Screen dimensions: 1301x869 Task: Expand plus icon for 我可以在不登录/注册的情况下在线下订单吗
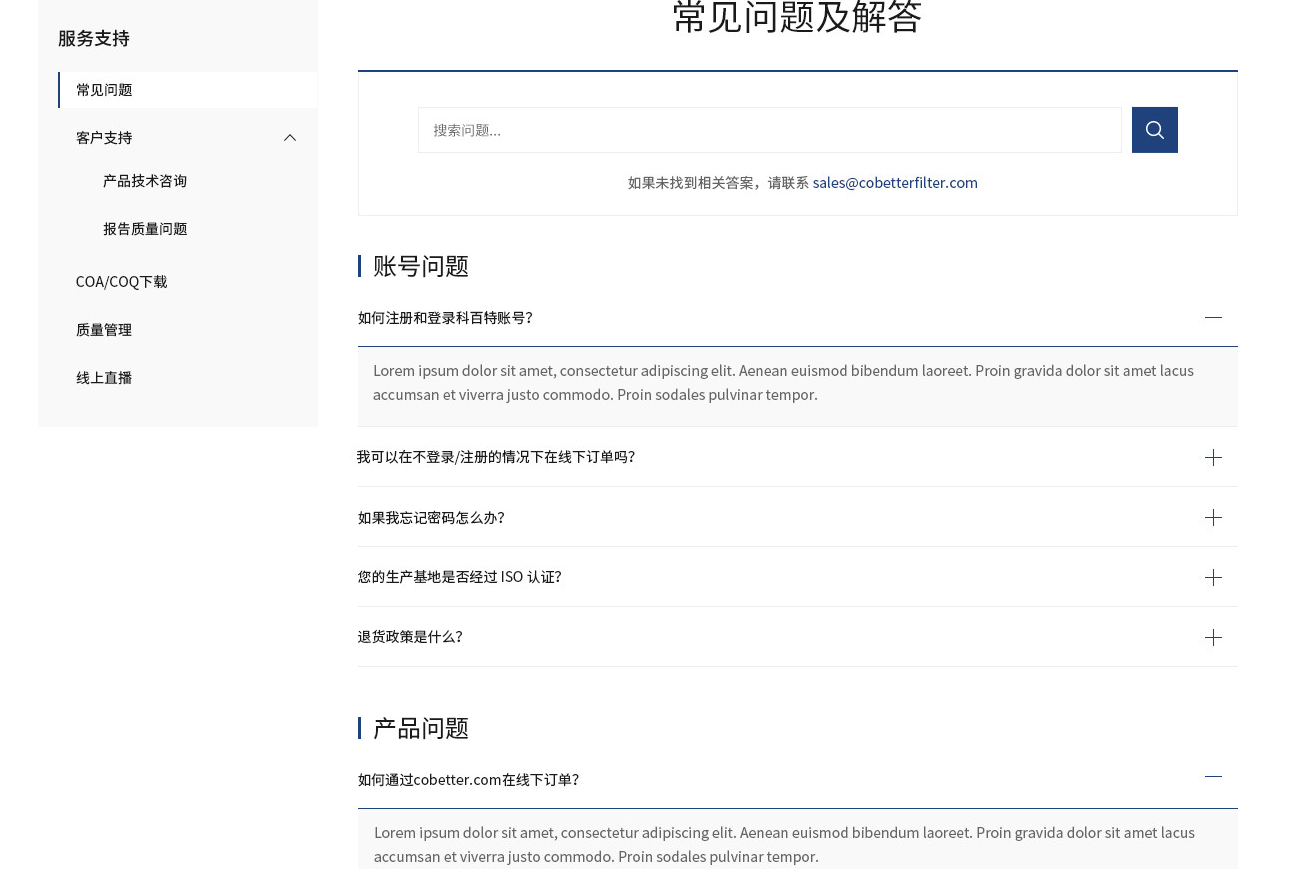tap(1213, 457)
